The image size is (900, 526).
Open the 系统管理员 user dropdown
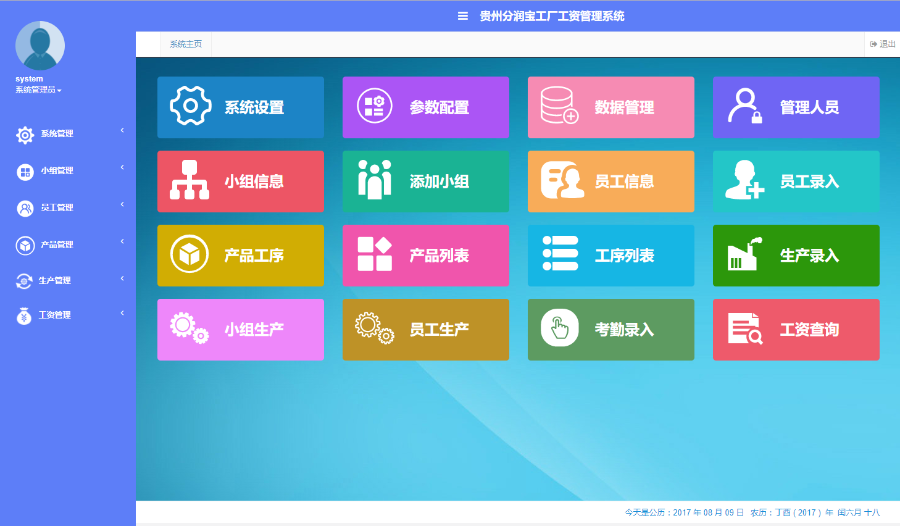coord(38,91)
